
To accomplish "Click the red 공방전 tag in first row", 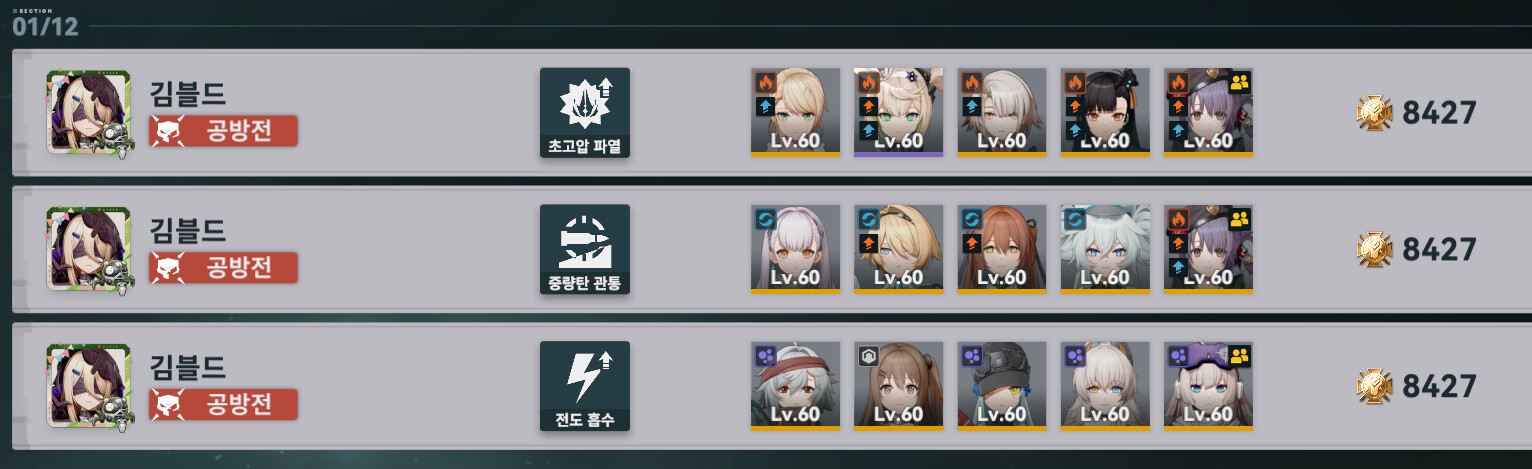I will (224, 131).
